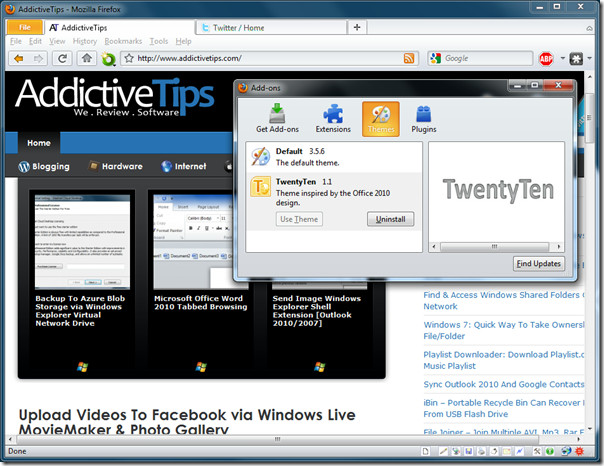604x466 pixels.
Task: Click the Home link in site navigation
Action: [x=39, y=143]
